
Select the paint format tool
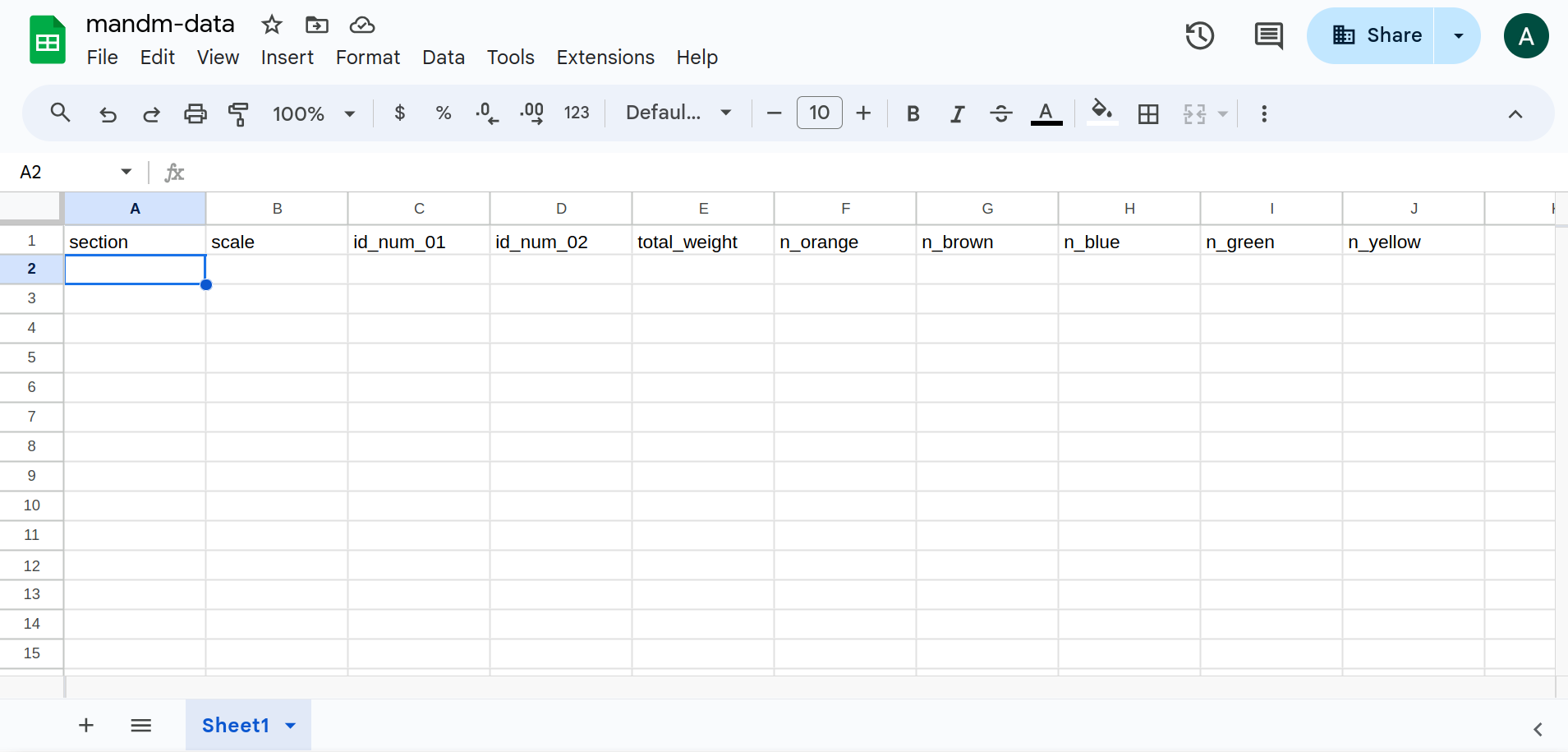(x=238, y=113)
